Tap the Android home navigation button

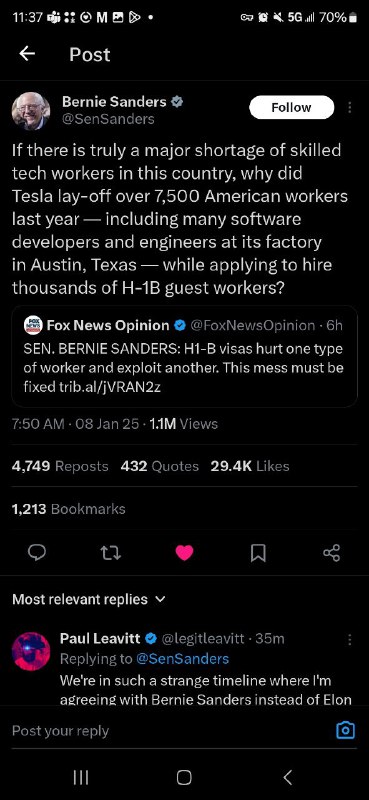(x=184, y=777)
